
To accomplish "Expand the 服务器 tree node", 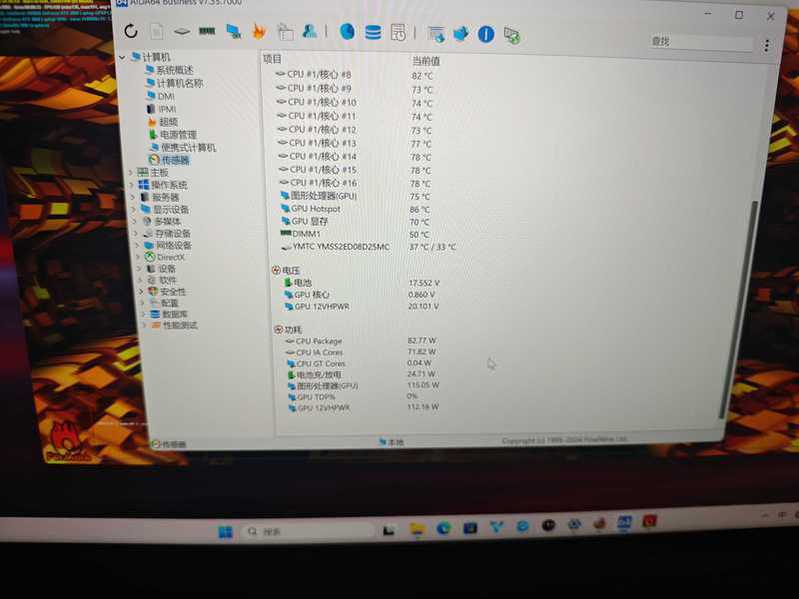I will pos(134,197).
